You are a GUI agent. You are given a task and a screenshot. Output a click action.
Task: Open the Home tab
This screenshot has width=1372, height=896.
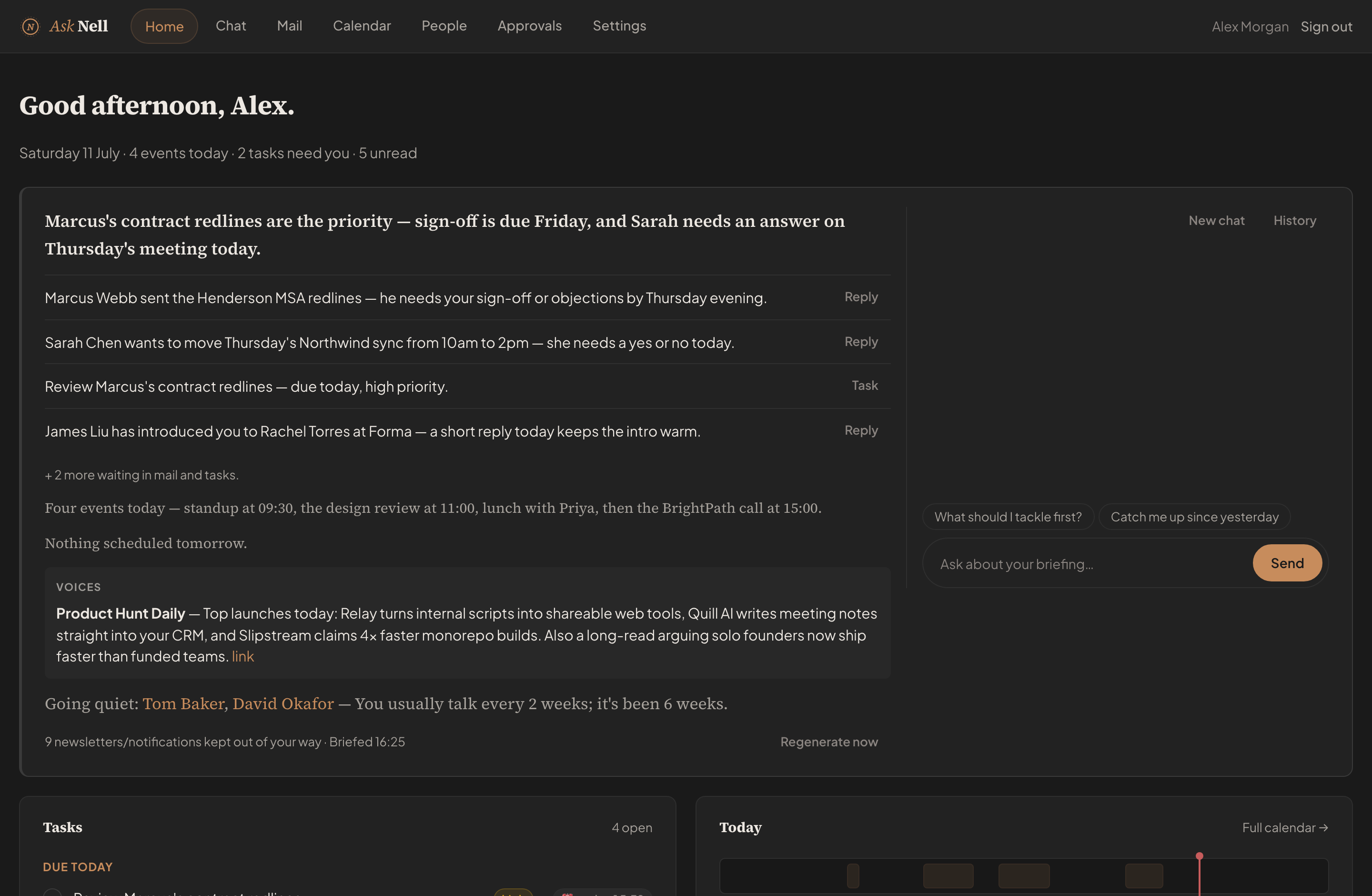coord(164,27)
